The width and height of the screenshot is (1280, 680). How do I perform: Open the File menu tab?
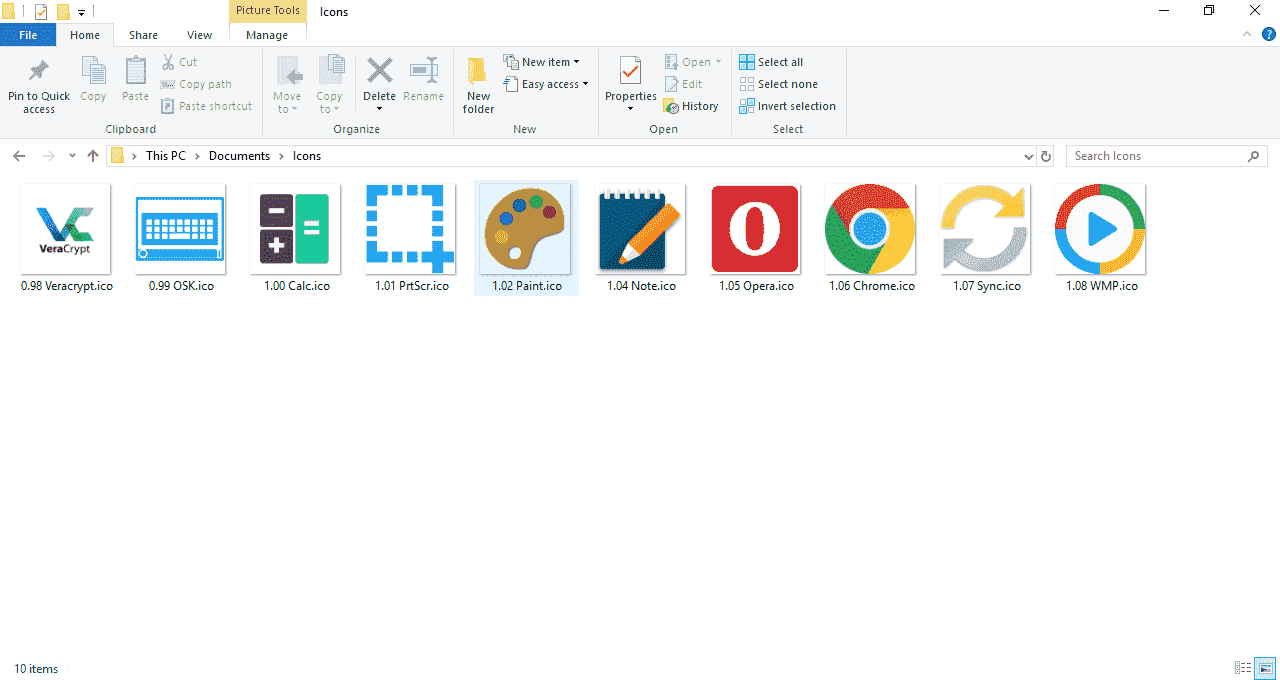(28, 35)
